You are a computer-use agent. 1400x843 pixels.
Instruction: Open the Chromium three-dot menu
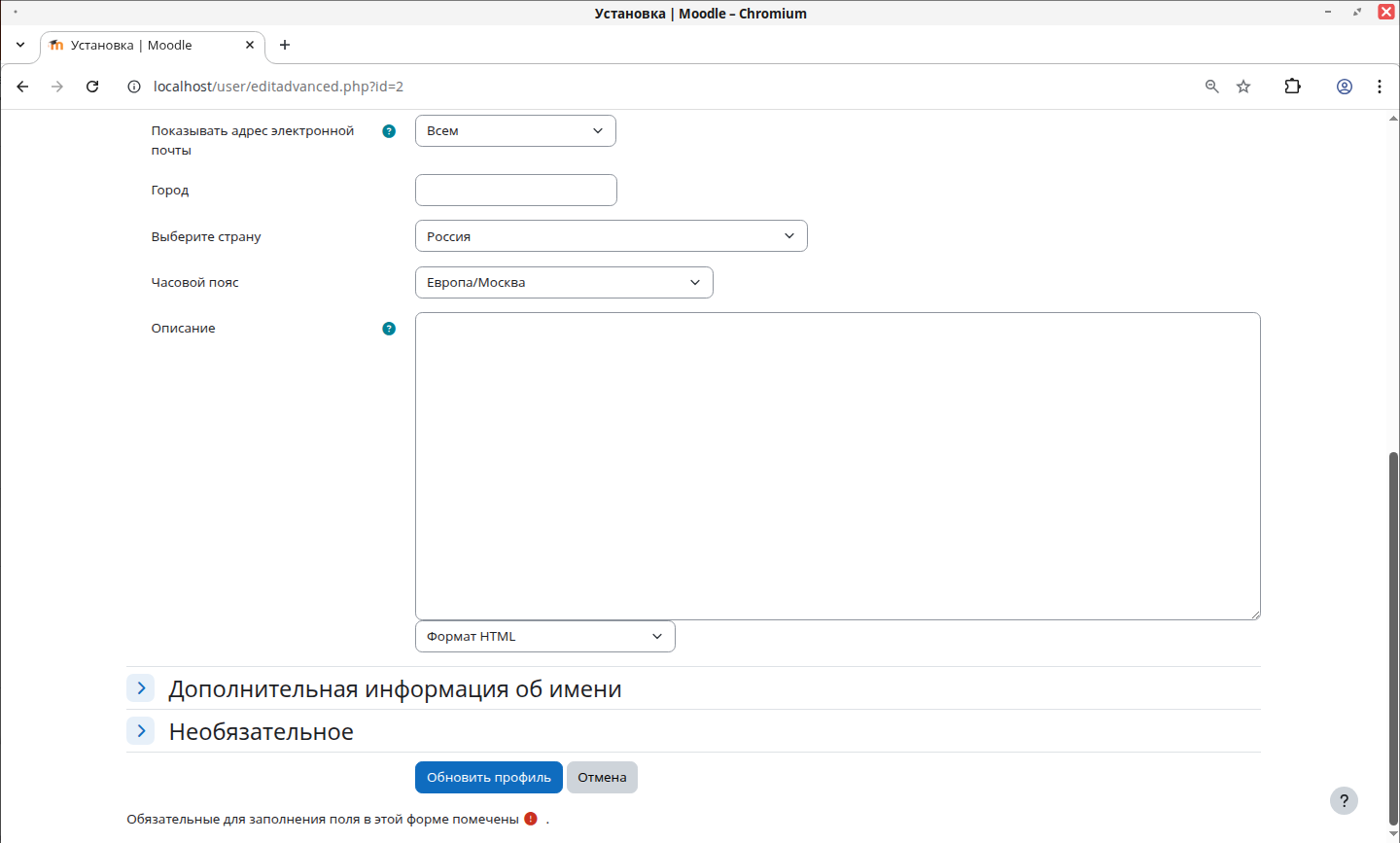[1379, 87]
